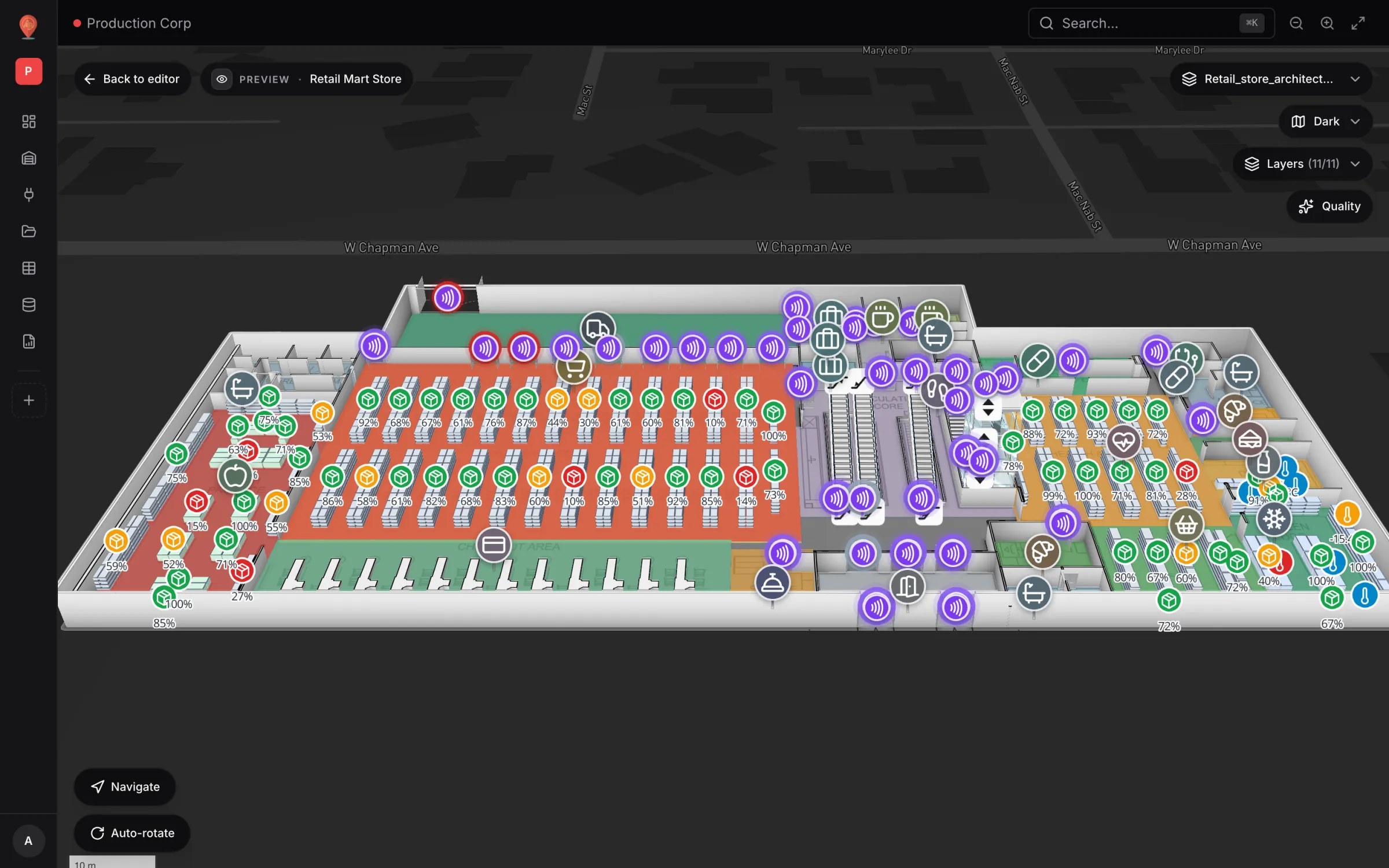The width and height of the screenshot is (1389, 868).
Task: Click the Search input field
Action: 1151,23
